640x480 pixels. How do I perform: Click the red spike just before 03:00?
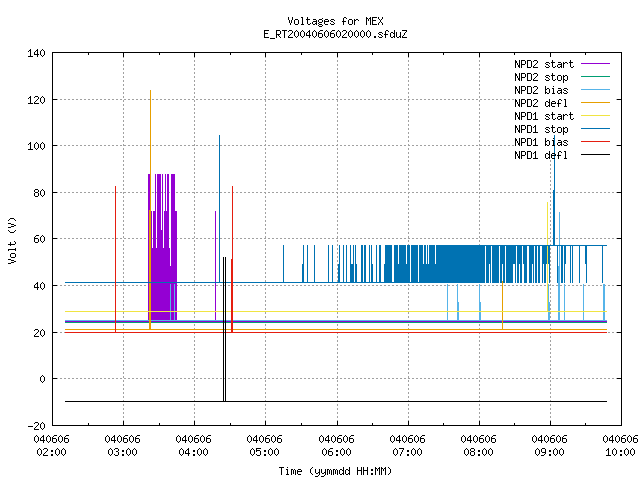(x=116, y=259)
